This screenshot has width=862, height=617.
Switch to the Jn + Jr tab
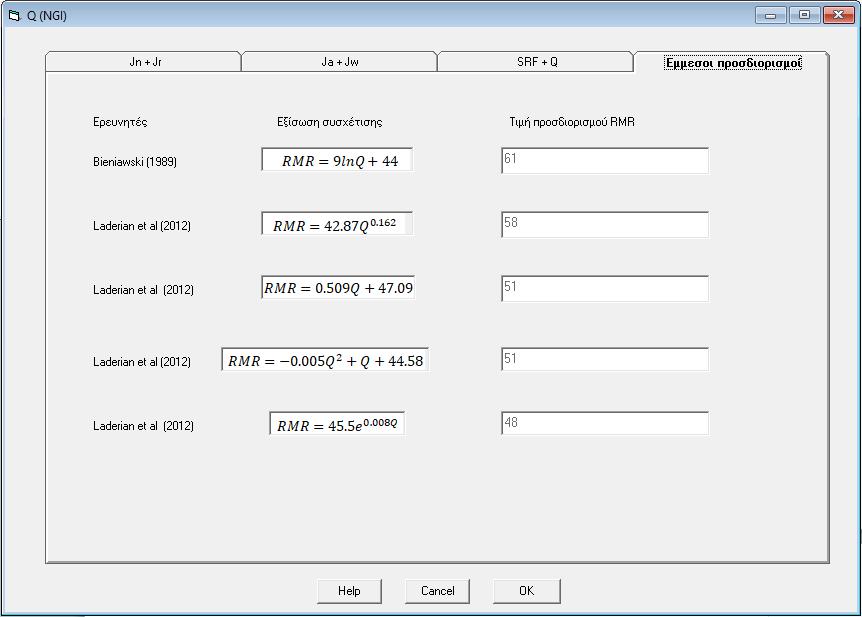[143, 62]
